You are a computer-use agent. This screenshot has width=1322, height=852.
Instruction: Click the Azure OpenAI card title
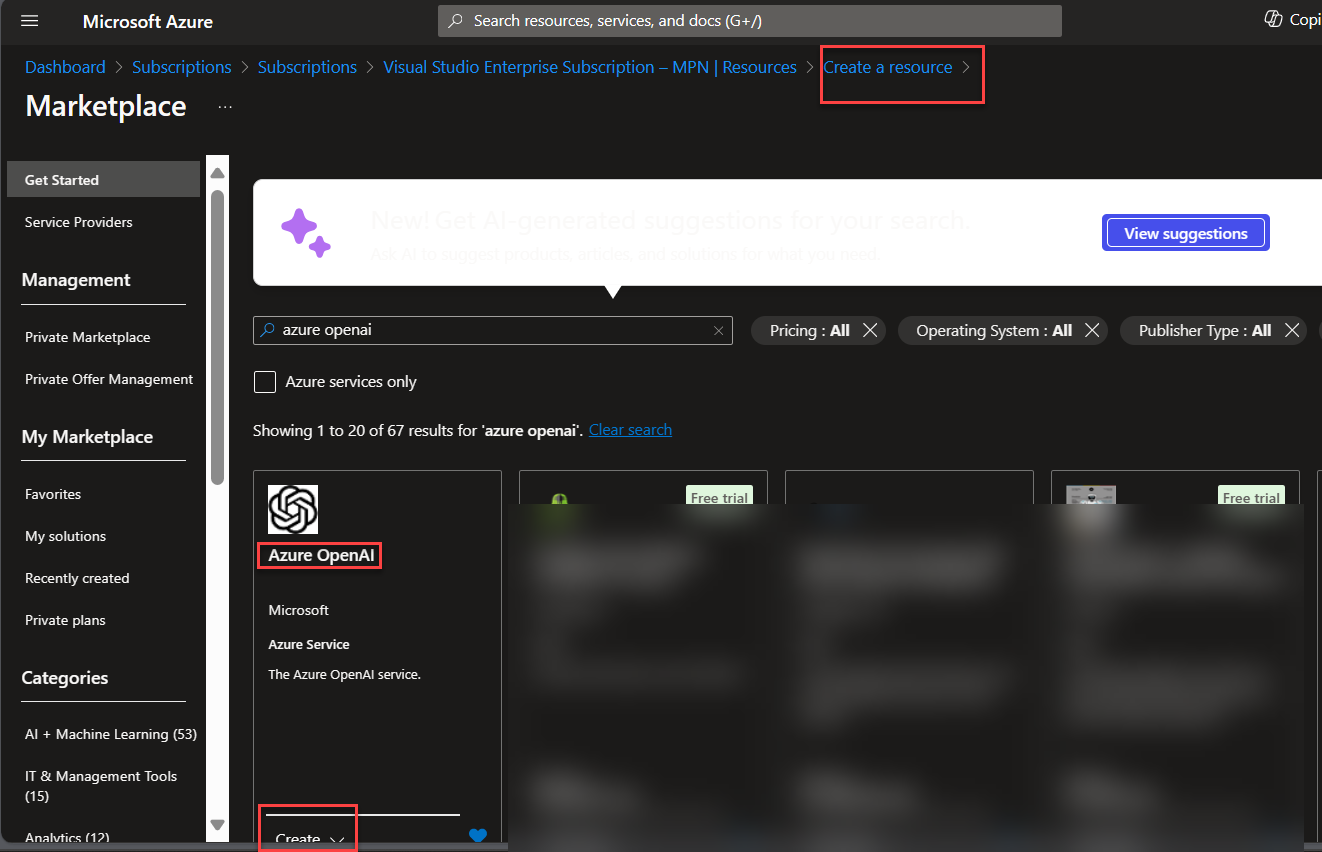coord(320,555)
